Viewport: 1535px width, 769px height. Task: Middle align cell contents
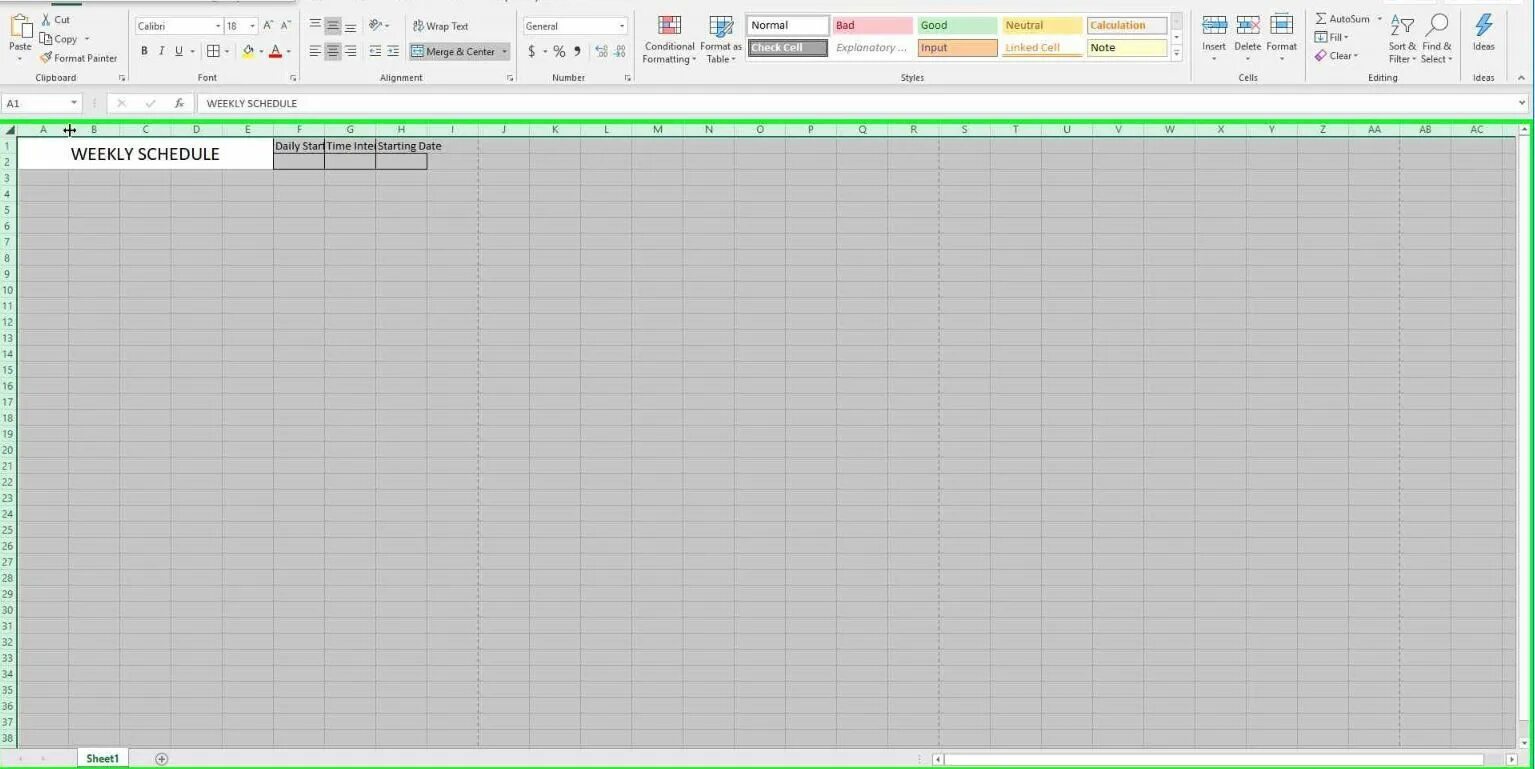point(333,26)
